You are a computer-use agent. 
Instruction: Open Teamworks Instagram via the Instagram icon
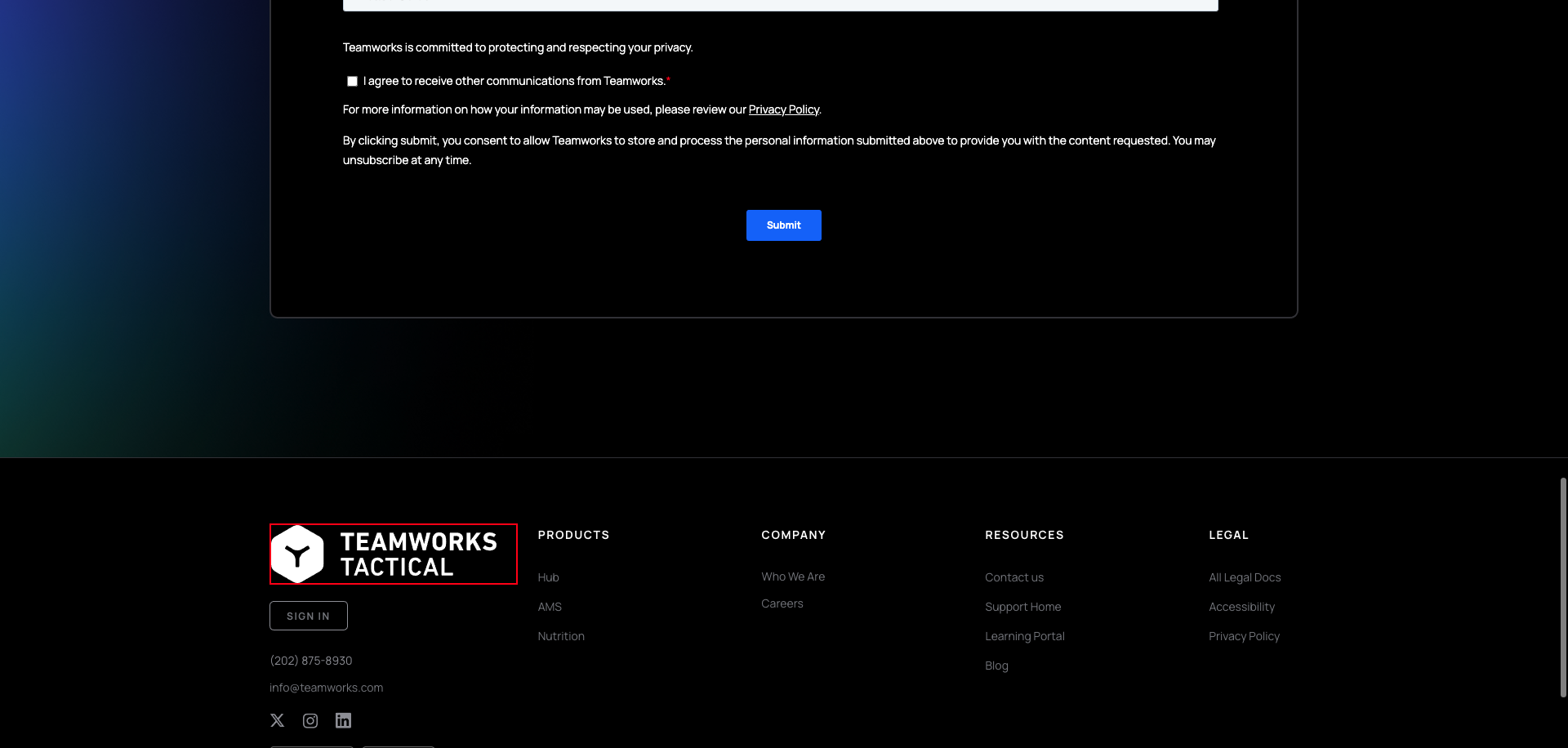click(x=310, y=720)
